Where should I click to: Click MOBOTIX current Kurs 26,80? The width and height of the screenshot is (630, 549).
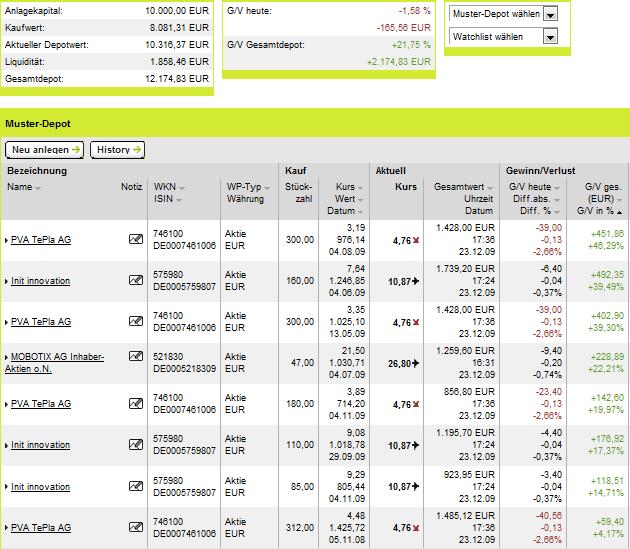[x=399, y=364]
